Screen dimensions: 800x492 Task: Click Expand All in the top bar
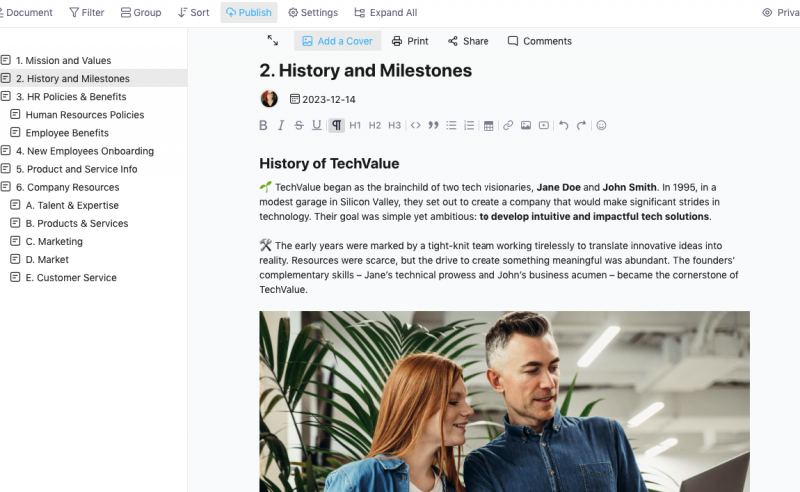[x=386, y=13]
